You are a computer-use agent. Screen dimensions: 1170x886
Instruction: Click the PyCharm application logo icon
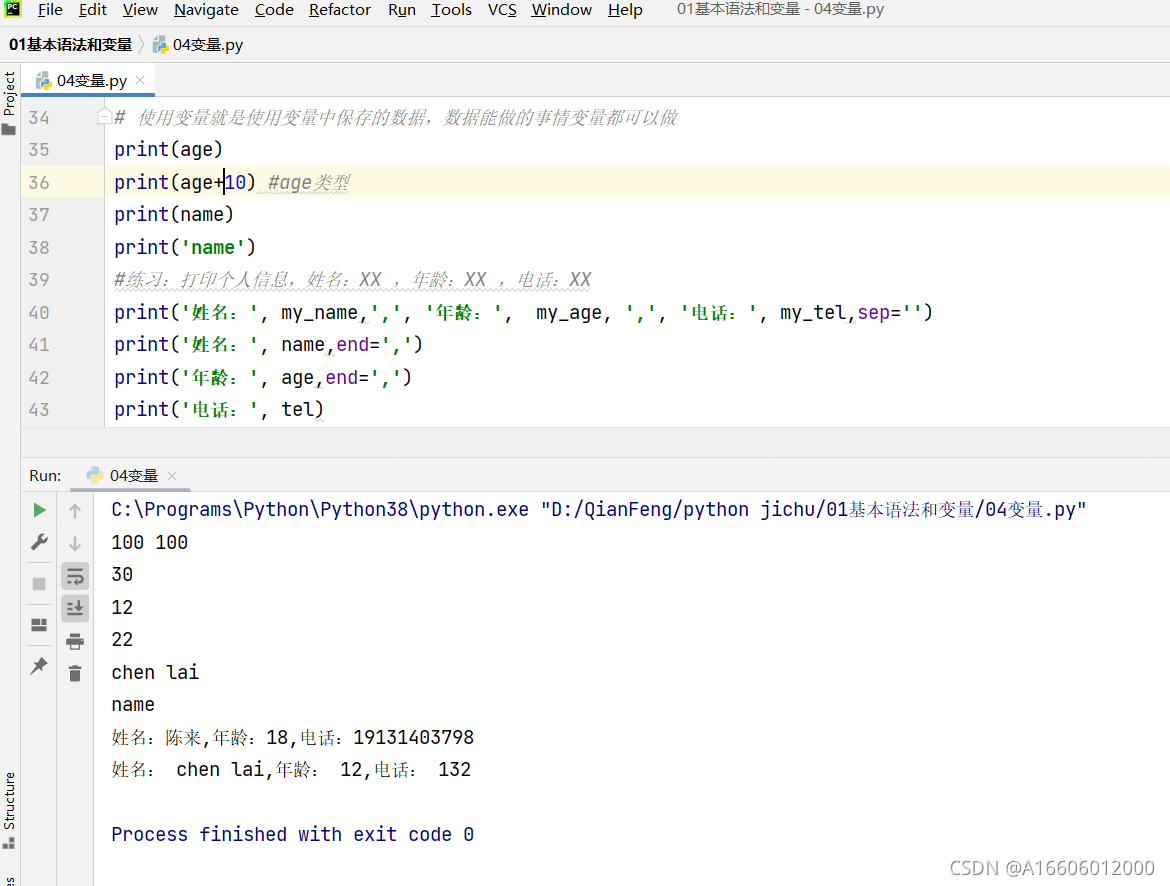click(13, 9)
